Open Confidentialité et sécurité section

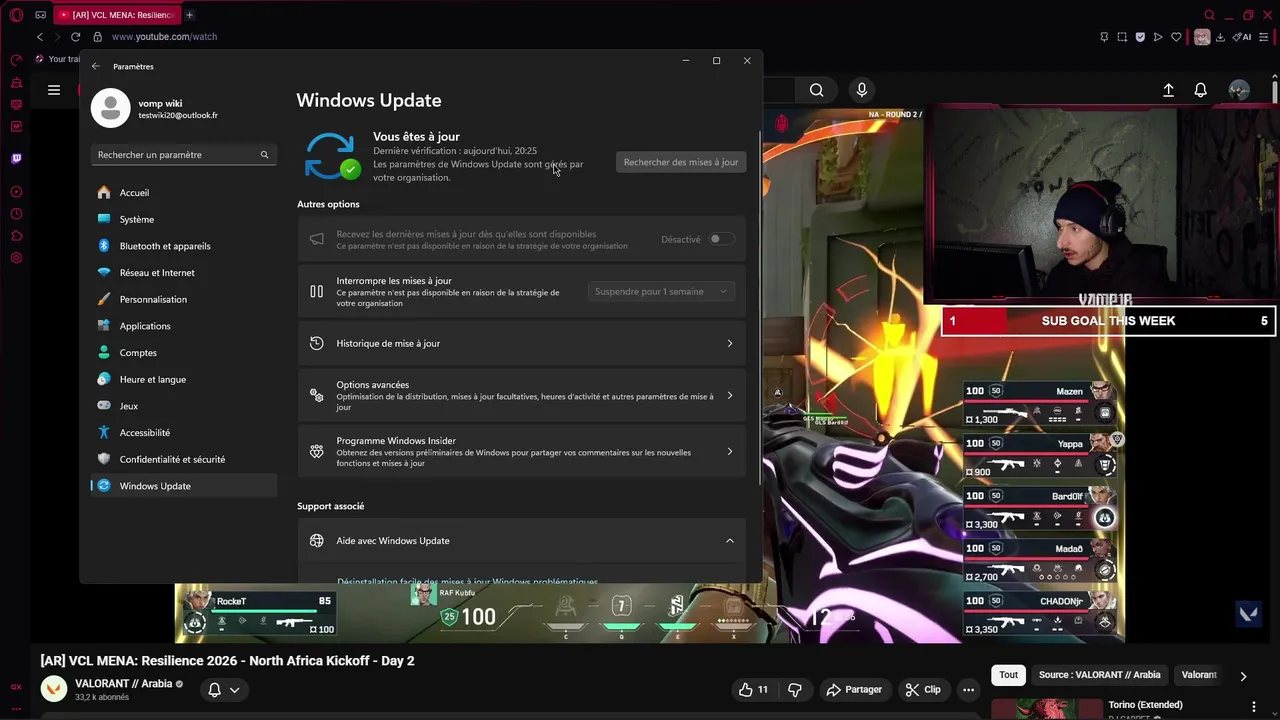pyautogui.click(x=183, y=459)
